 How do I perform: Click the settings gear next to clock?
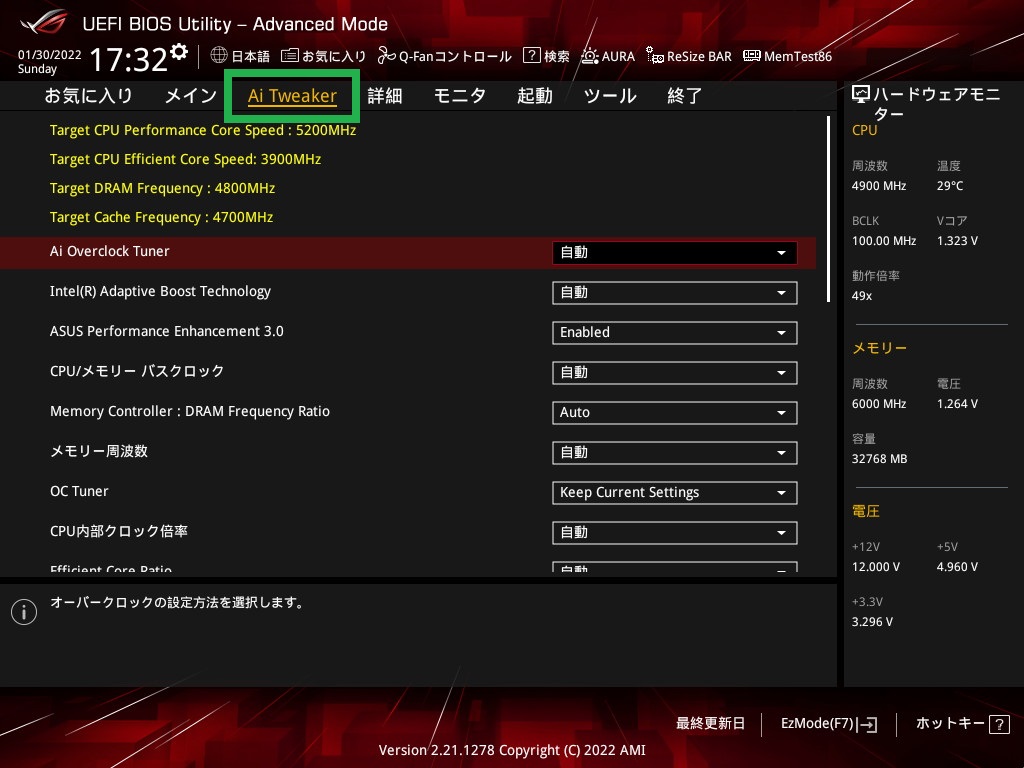click(x=180, y=52)
